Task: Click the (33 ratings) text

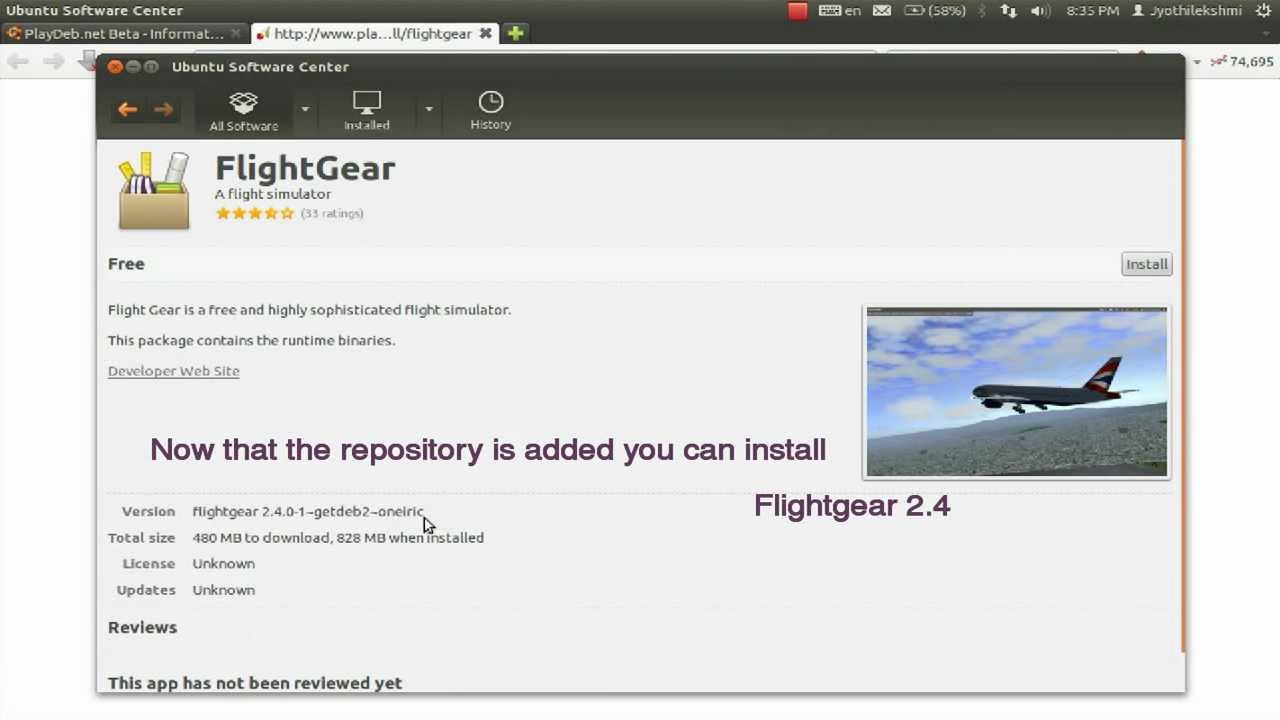Action: point(332,213)
